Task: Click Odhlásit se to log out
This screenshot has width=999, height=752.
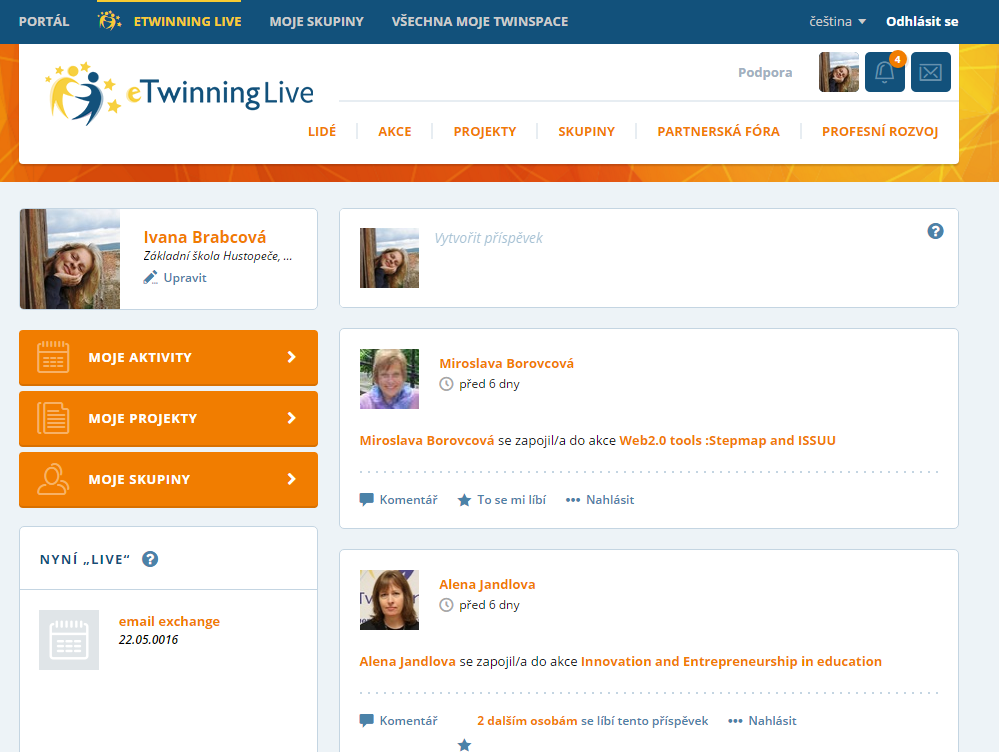Action: (922, 21)
